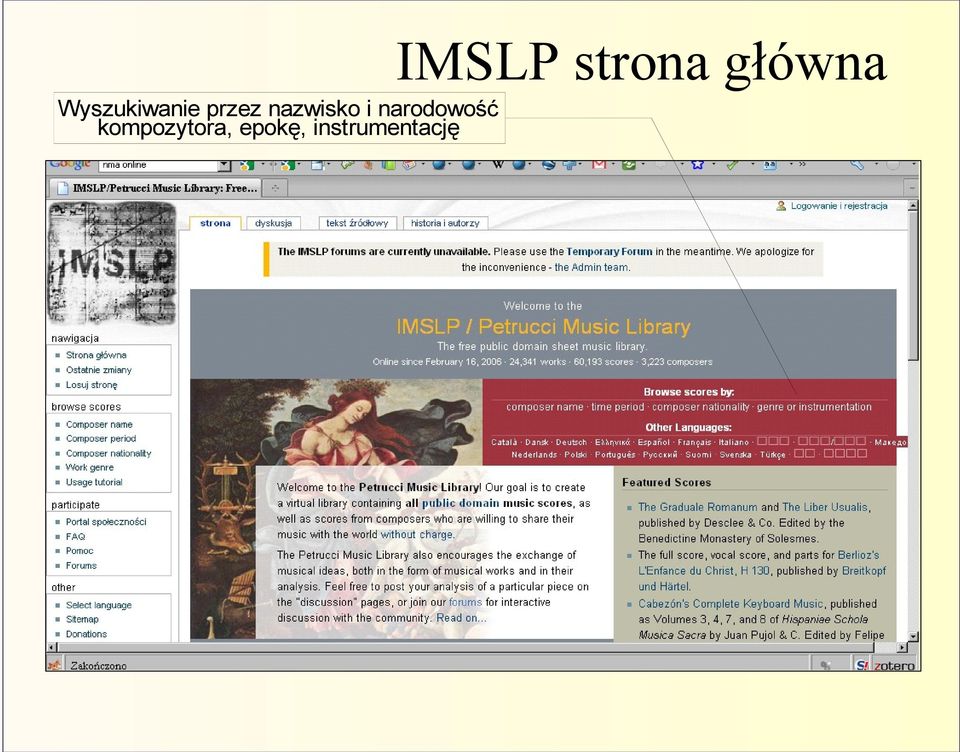This screenshot has height=752, width=960.
Task: Open a new tab with the tab-bar button
Action: coord(275,188)
